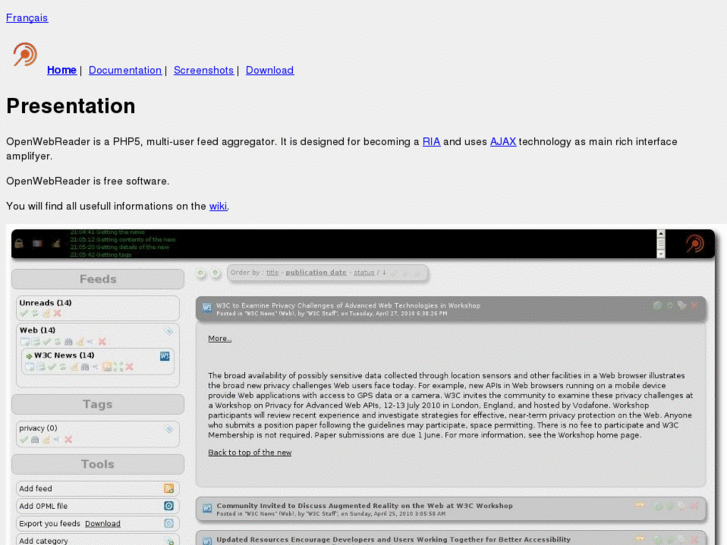
Task: Click the binoculars search icon under Web category
Action: pos(69,342)
